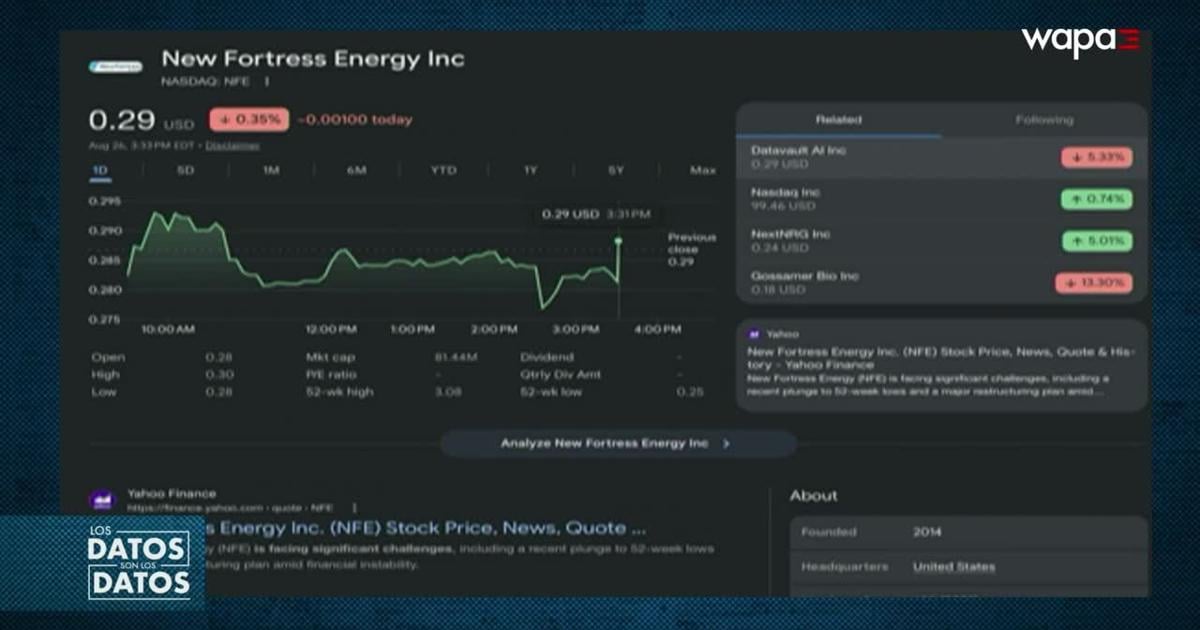Select the 5Y chart range tab
Image resolution: width=1200 pixels, height=630 pixels.
616,171
